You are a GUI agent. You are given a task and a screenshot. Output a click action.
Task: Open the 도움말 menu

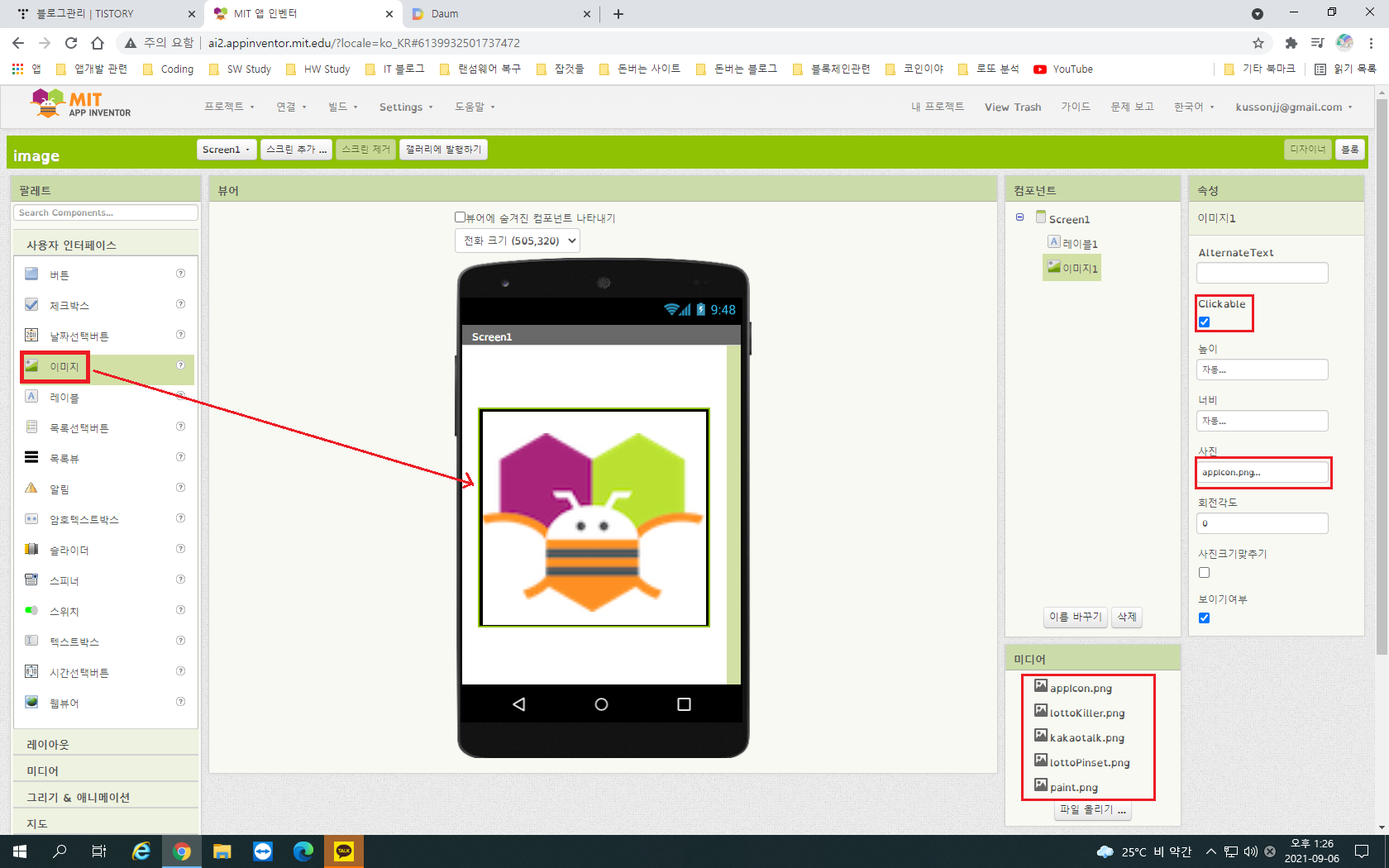click(x=475, y=107)
